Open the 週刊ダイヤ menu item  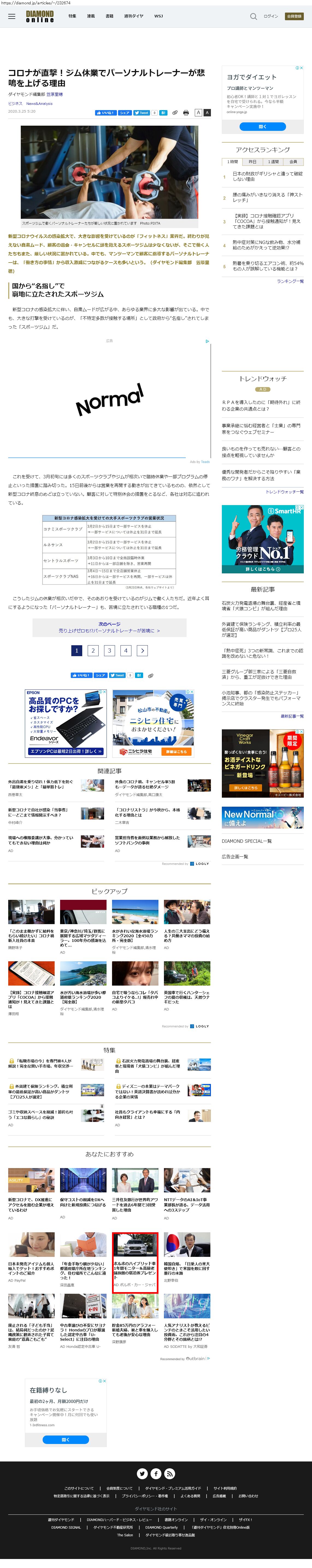click(x=134, y=16)
